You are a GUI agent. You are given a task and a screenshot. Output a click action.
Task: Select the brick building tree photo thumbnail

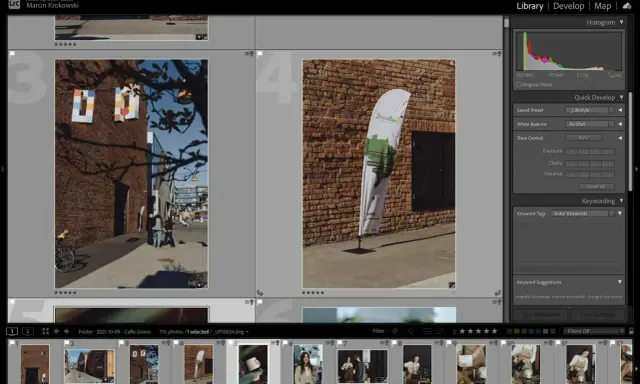(x=131, y=174)
